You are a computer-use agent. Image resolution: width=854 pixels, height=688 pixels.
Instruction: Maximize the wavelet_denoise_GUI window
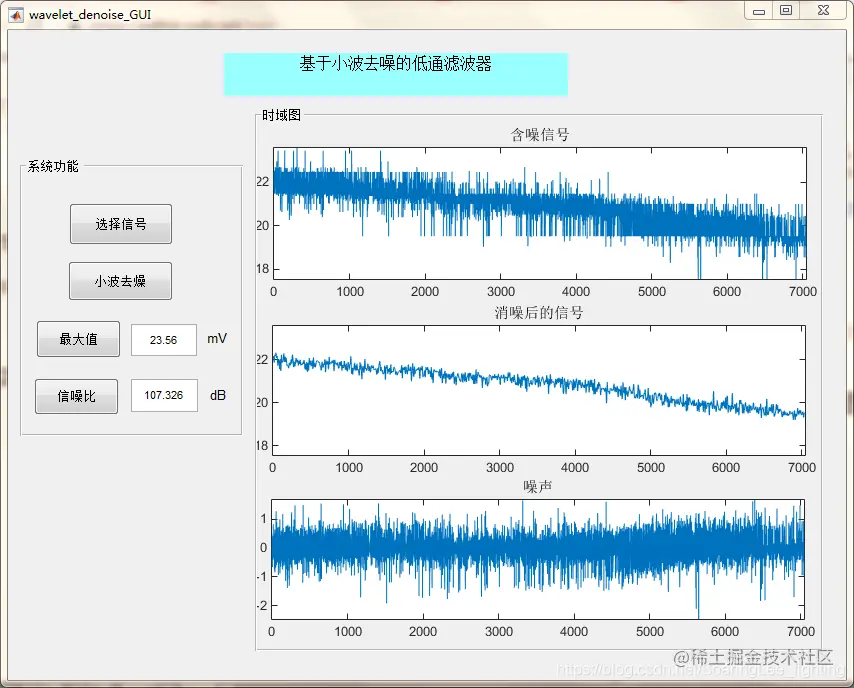point(786,10)
